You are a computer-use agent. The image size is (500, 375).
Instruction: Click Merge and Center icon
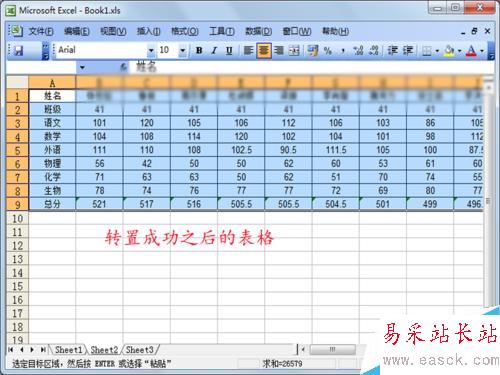click(294, 51)
